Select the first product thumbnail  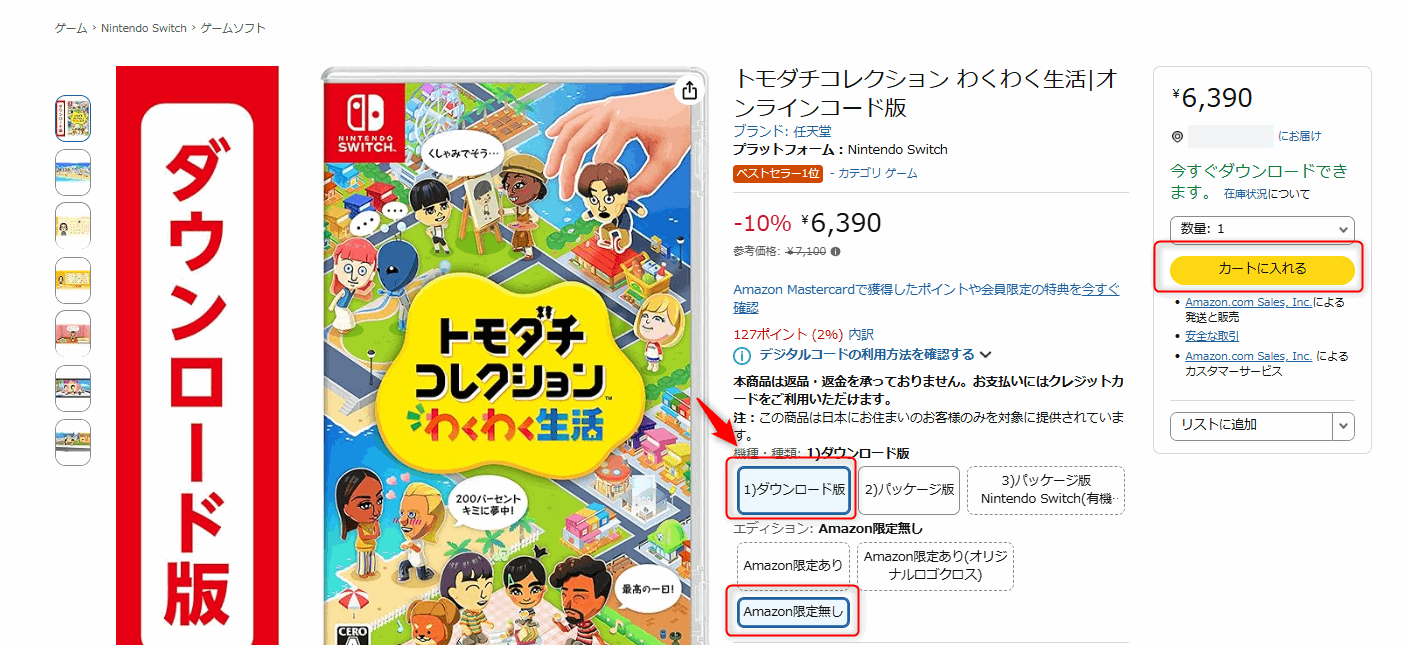click(73, 119)
